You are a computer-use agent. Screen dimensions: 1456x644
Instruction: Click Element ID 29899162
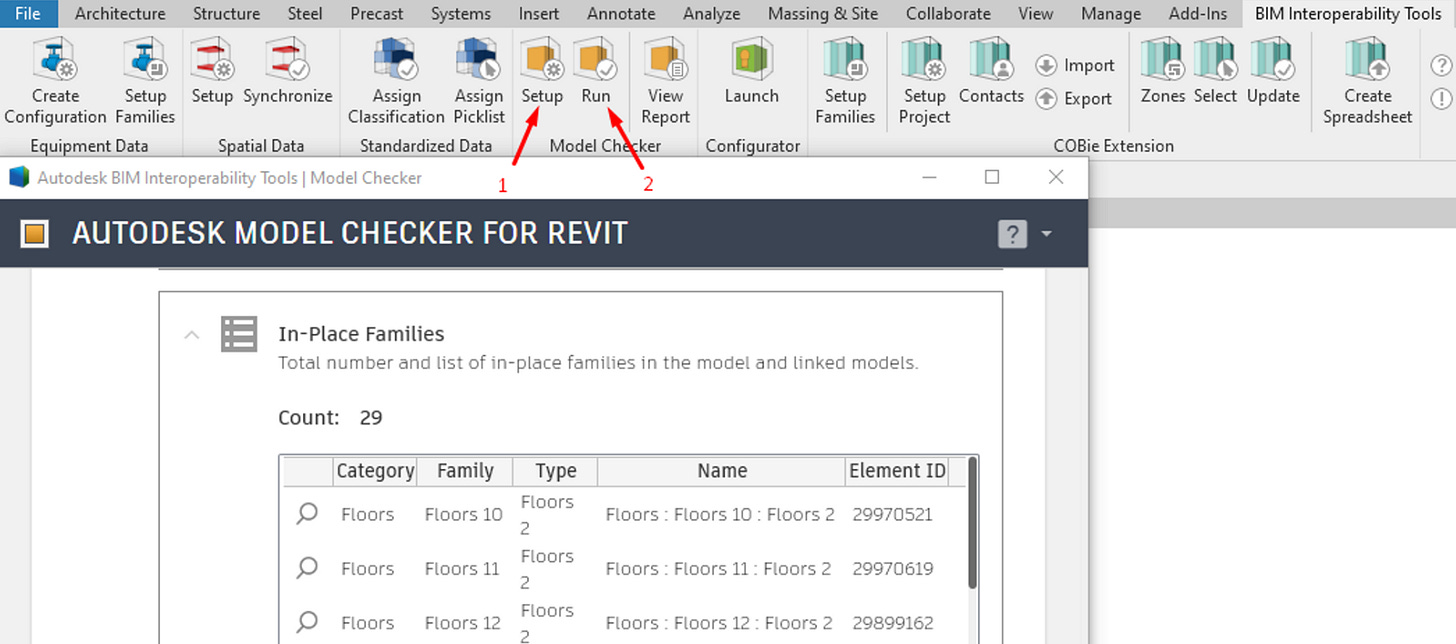892,623
